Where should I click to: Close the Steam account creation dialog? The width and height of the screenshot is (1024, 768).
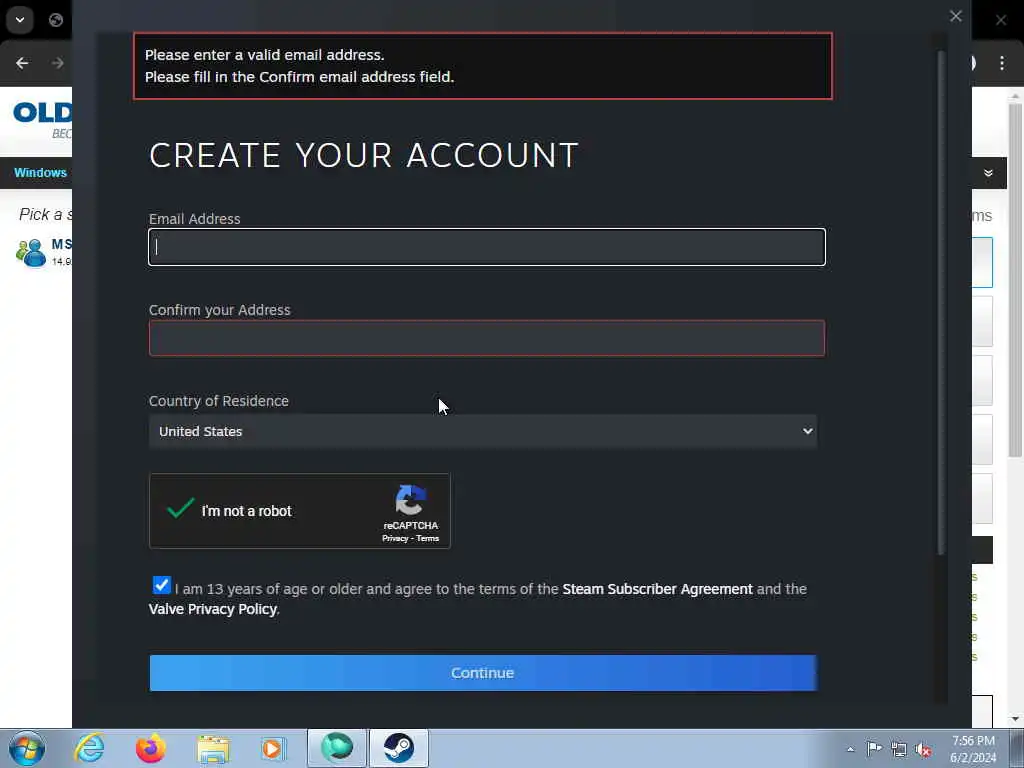click(x=955, y=16)
